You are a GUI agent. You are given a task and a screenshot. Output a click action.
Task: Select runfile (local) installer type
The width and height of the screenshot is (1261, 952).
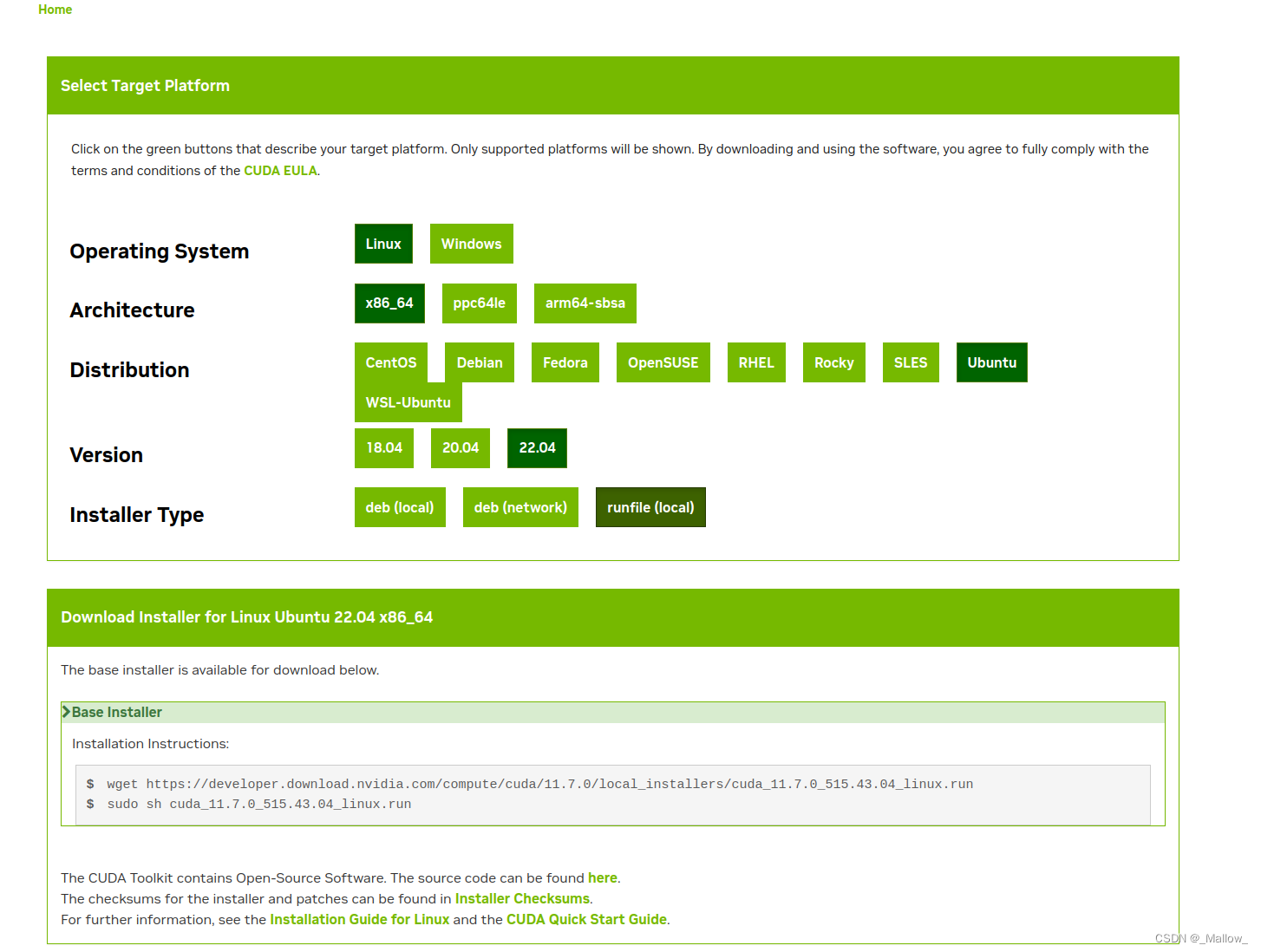(650, 507)
